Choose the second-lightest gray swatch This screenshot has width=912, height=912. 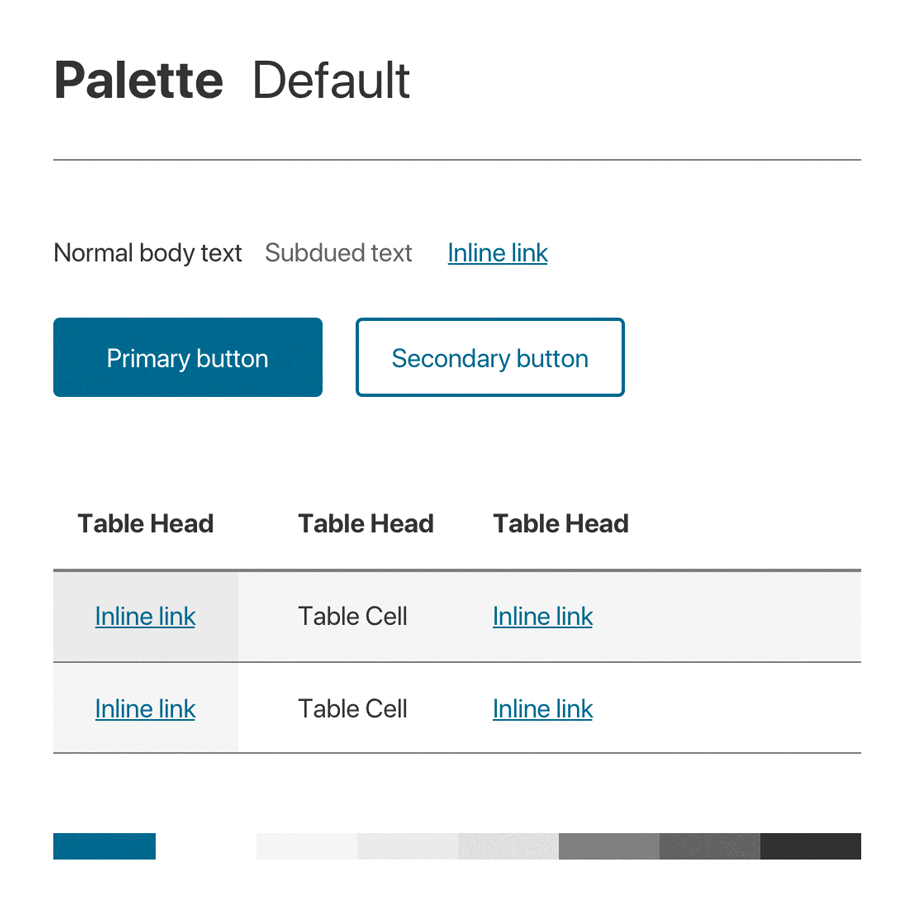click(x=407, y=846)
